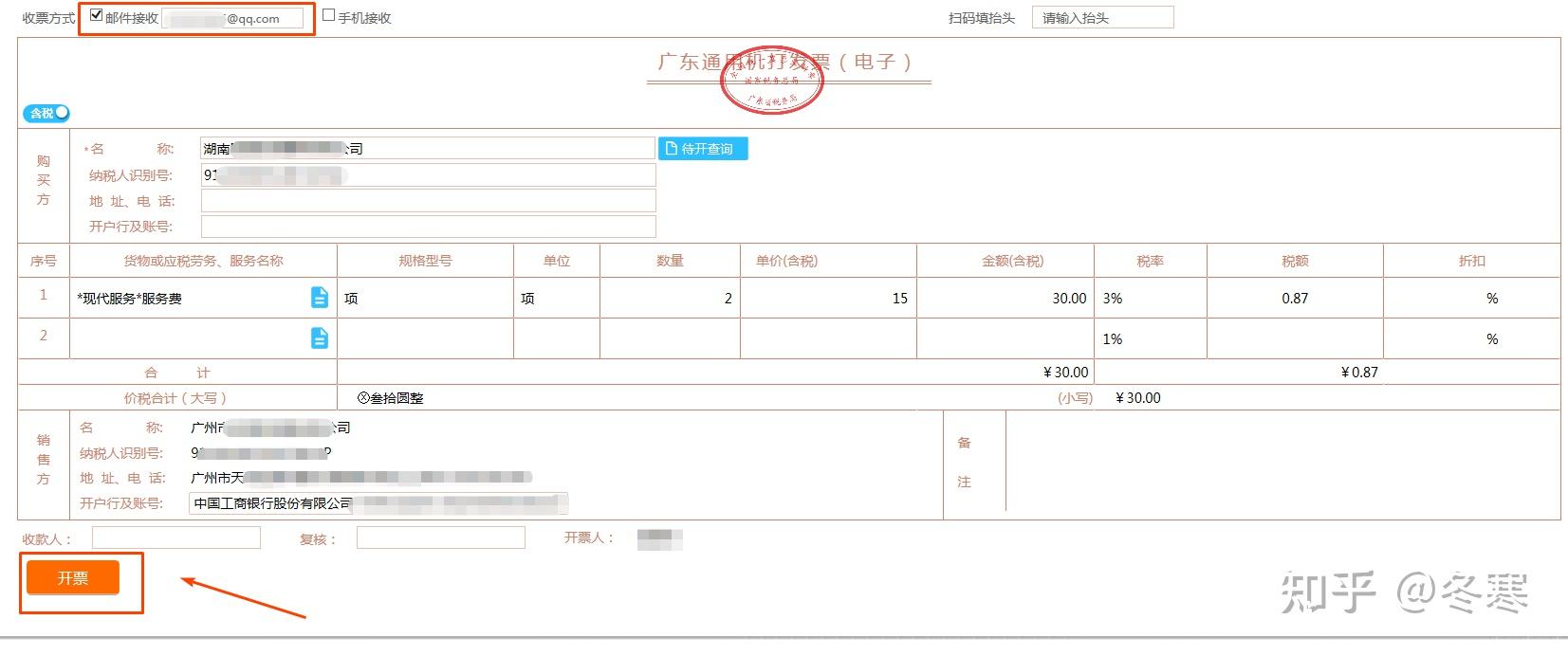This screenshot has width=1568, height=656.
Task: Click the buyer 地址、电话 field
Action: [428, 201]
